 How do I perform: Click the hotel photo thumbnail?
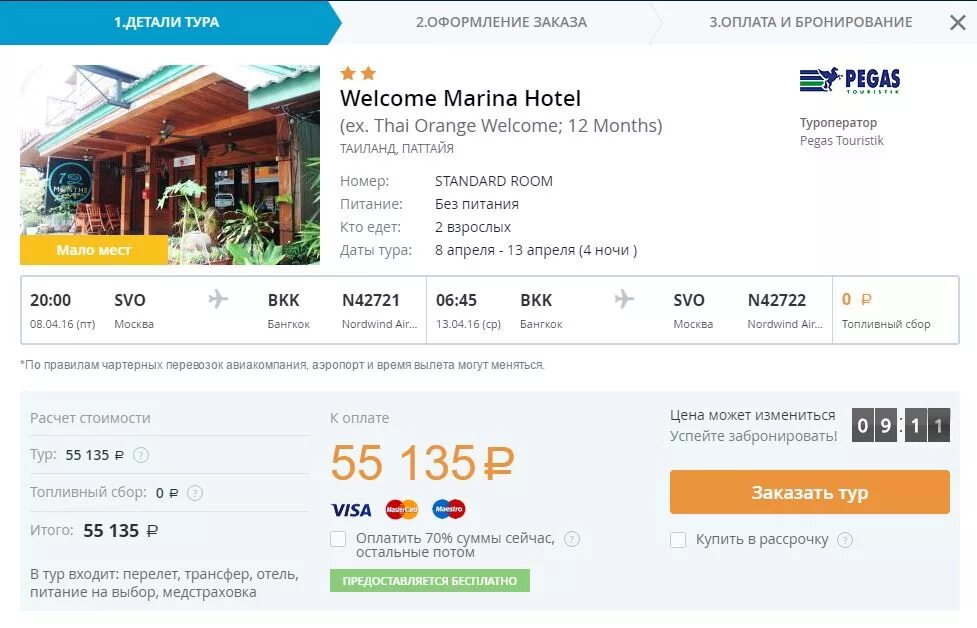(170, 165)
